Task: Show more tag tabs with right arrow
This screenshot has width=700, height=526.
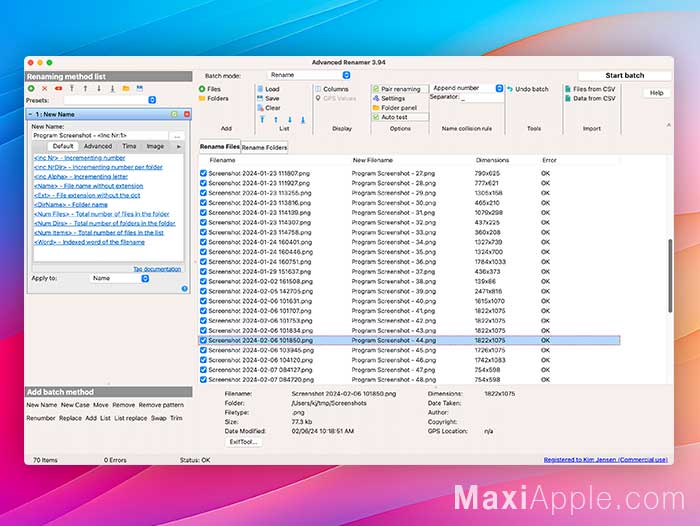Action: [179, 146]
